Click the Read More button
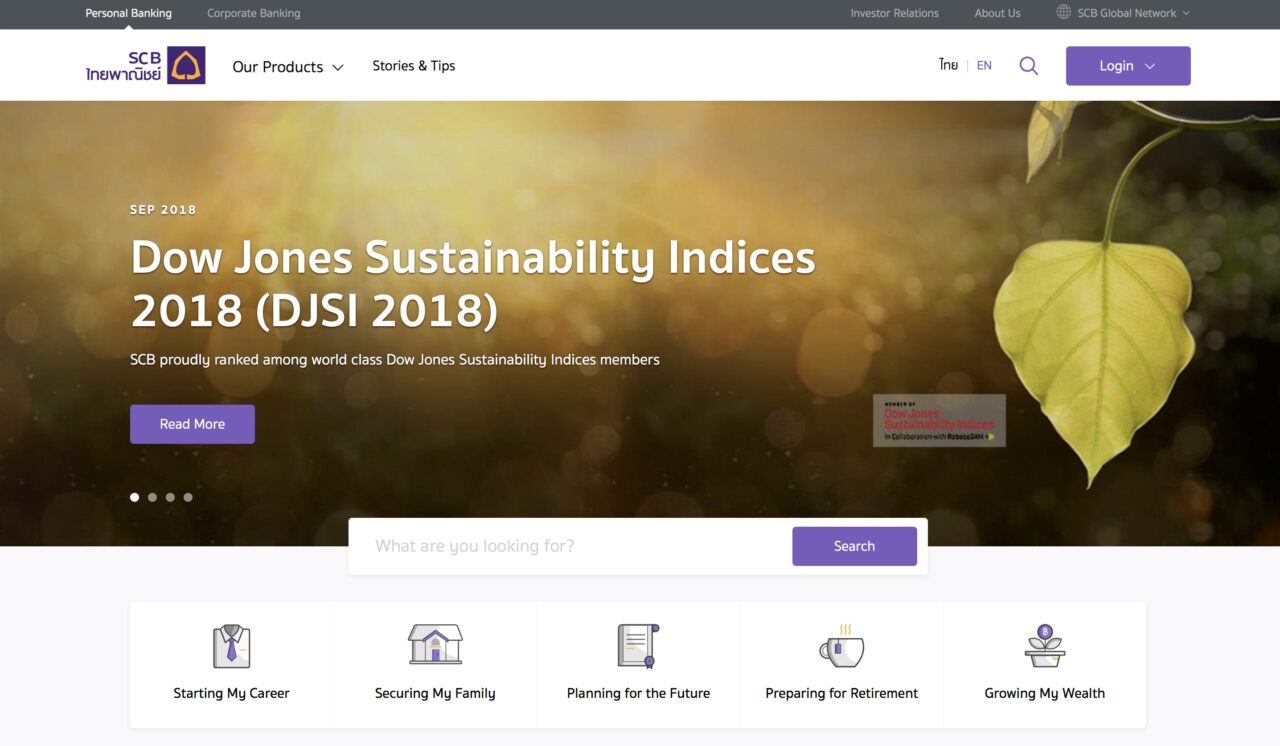Screen dimensions: 1280x746 192,424
